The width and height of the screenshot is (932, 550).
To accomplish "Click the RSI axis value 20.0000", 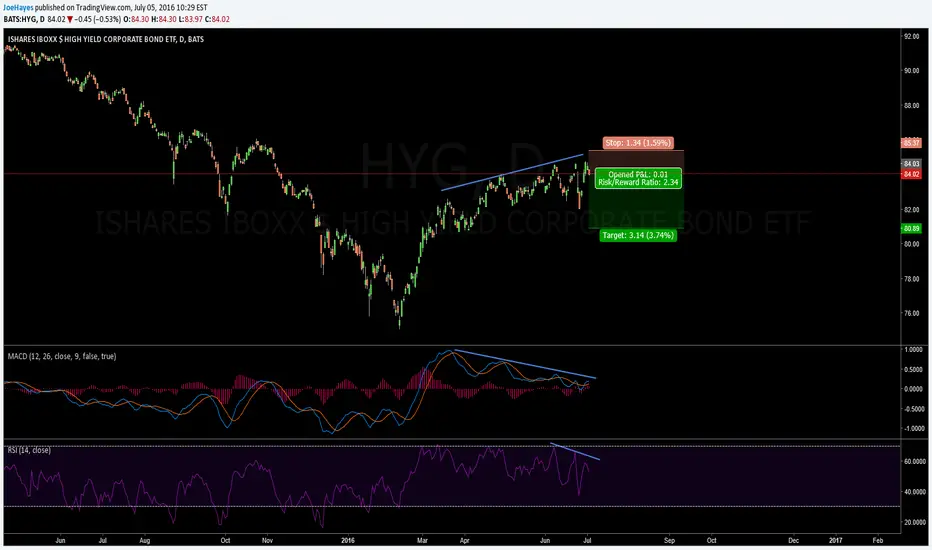I will tap(914, 522).
